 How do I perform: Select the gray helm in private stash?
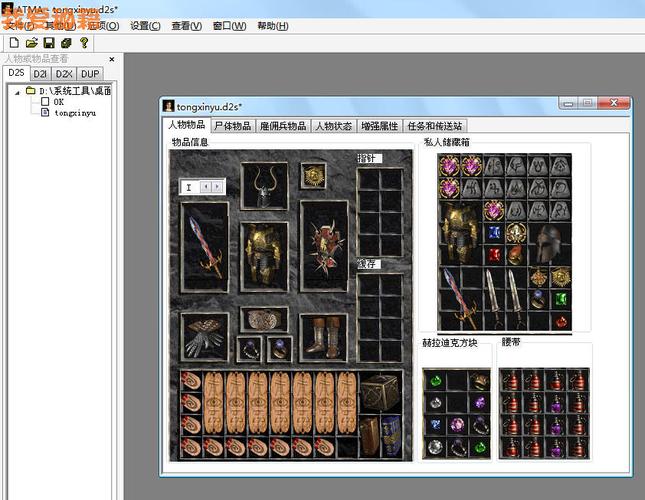(549, 243)
